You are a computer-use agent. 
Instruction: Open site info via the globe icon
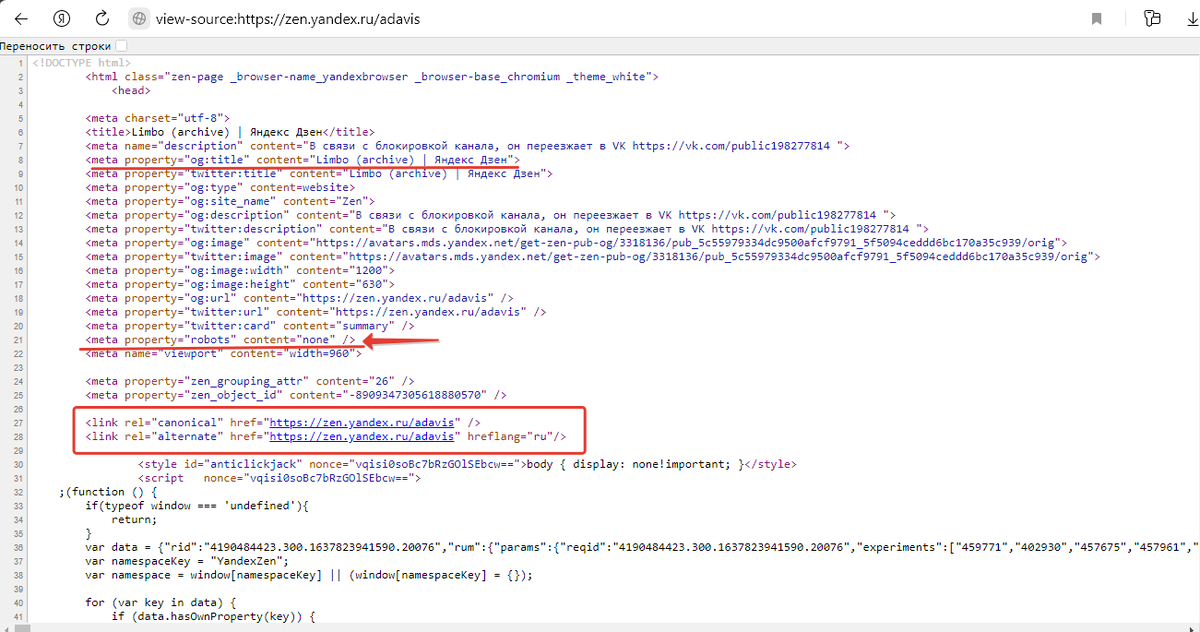[139, 18]
